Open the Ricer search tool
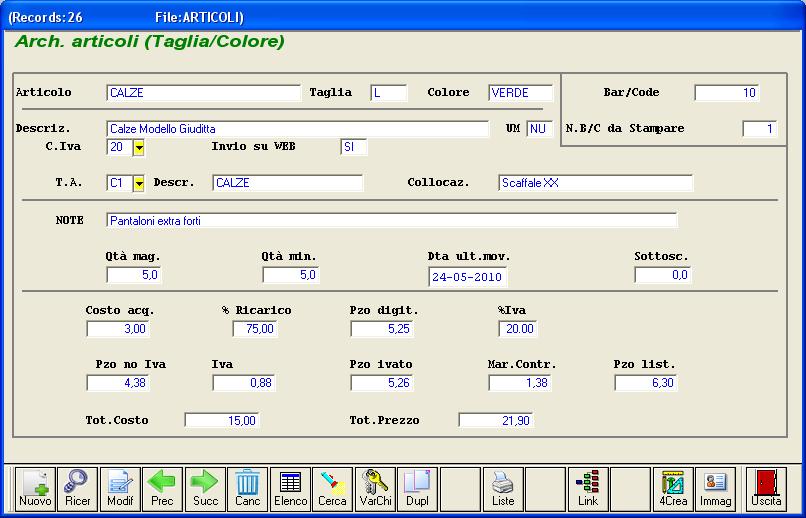Screen dimensions: 806x518 [78, 489]
